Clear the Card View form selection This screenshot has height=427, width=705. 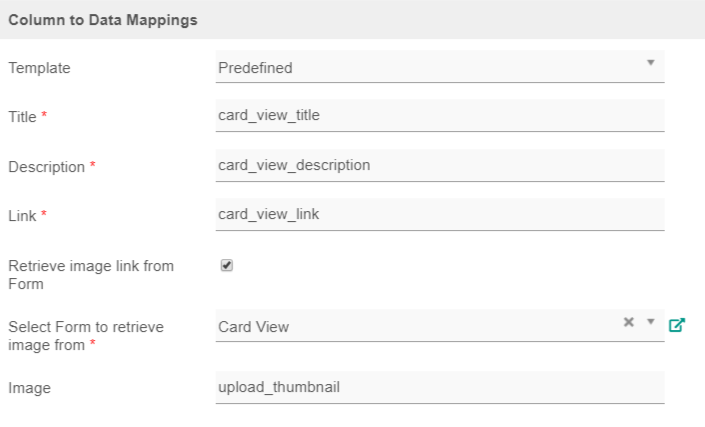click(x=629, y=322)
